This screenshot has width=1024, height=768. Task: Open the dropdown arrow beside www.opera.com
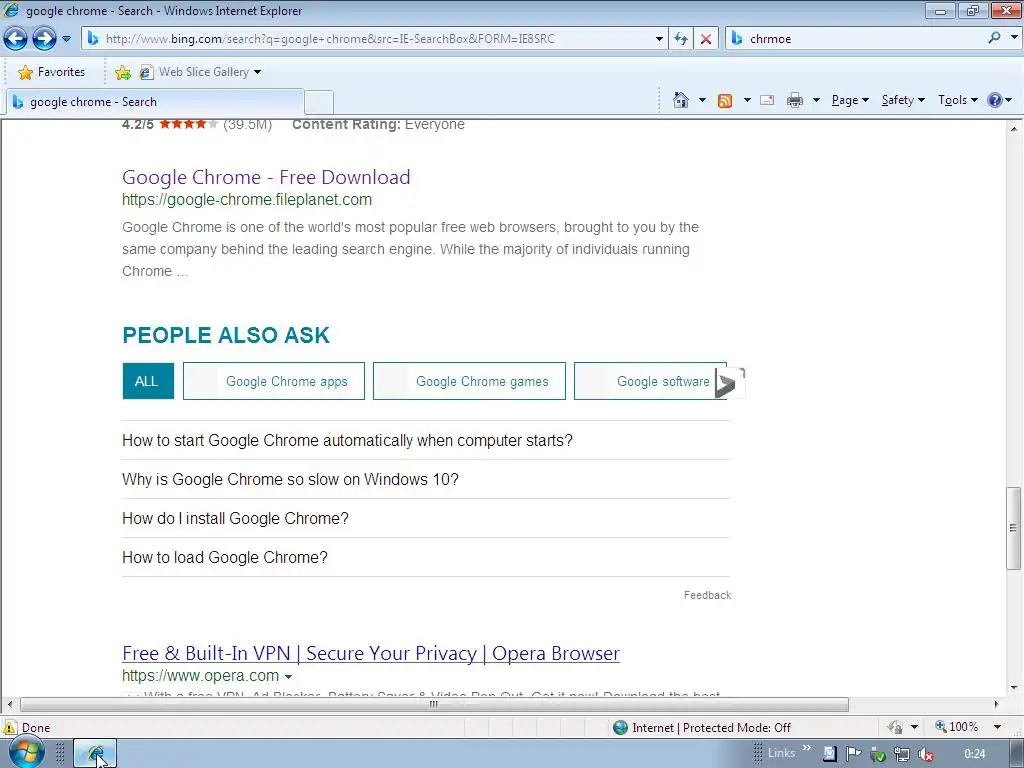pos(289,677)
